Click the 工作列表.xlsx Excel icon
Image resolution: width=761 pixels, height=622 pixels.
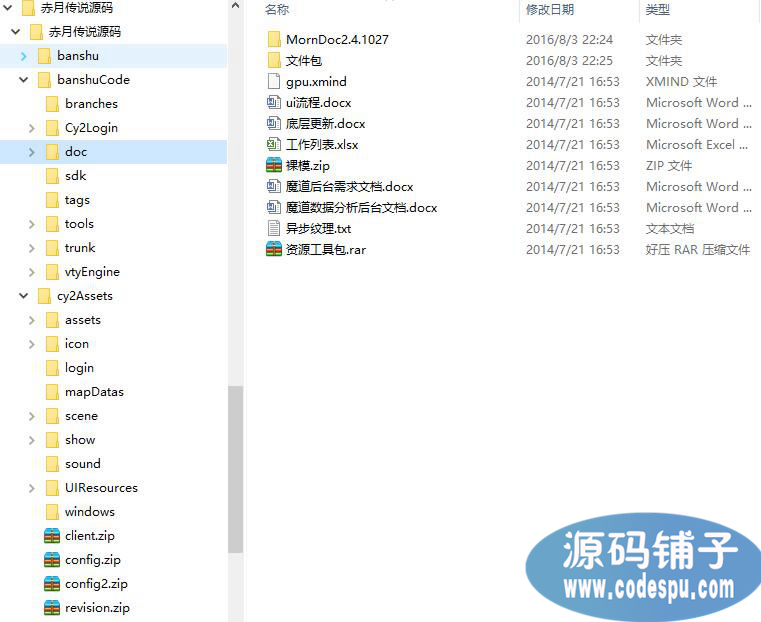pos(274,144)
